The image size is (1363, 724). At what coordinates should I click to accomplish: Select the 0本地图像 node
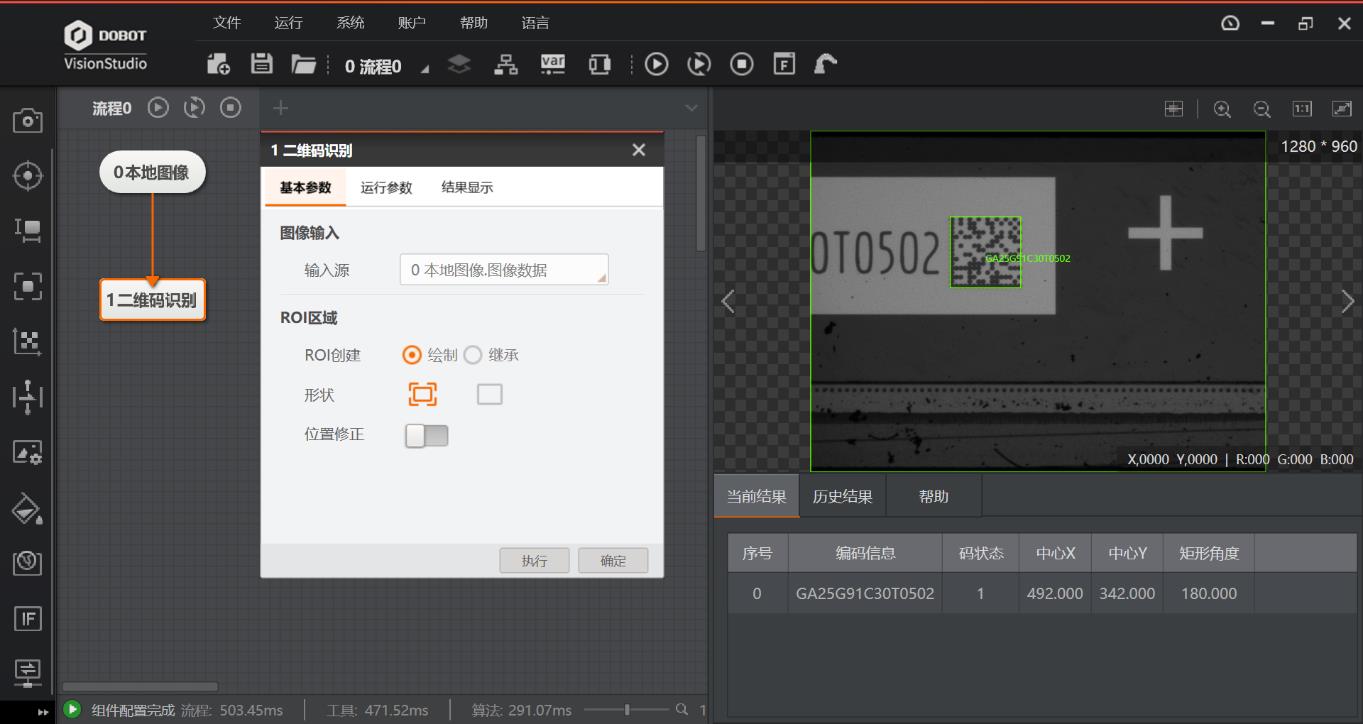[x=152, y=173]
